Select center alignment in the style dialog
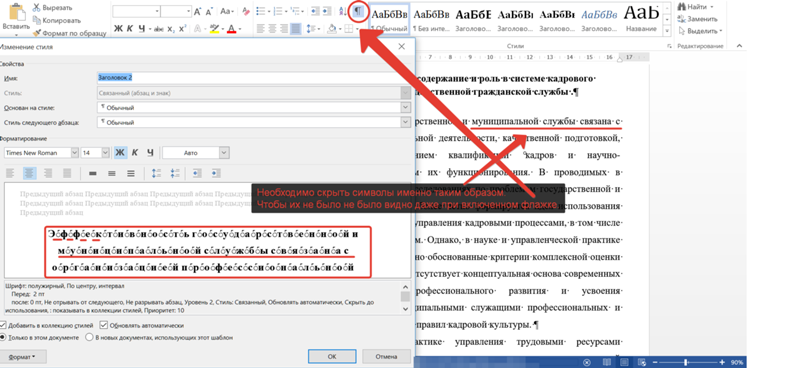 30,174
